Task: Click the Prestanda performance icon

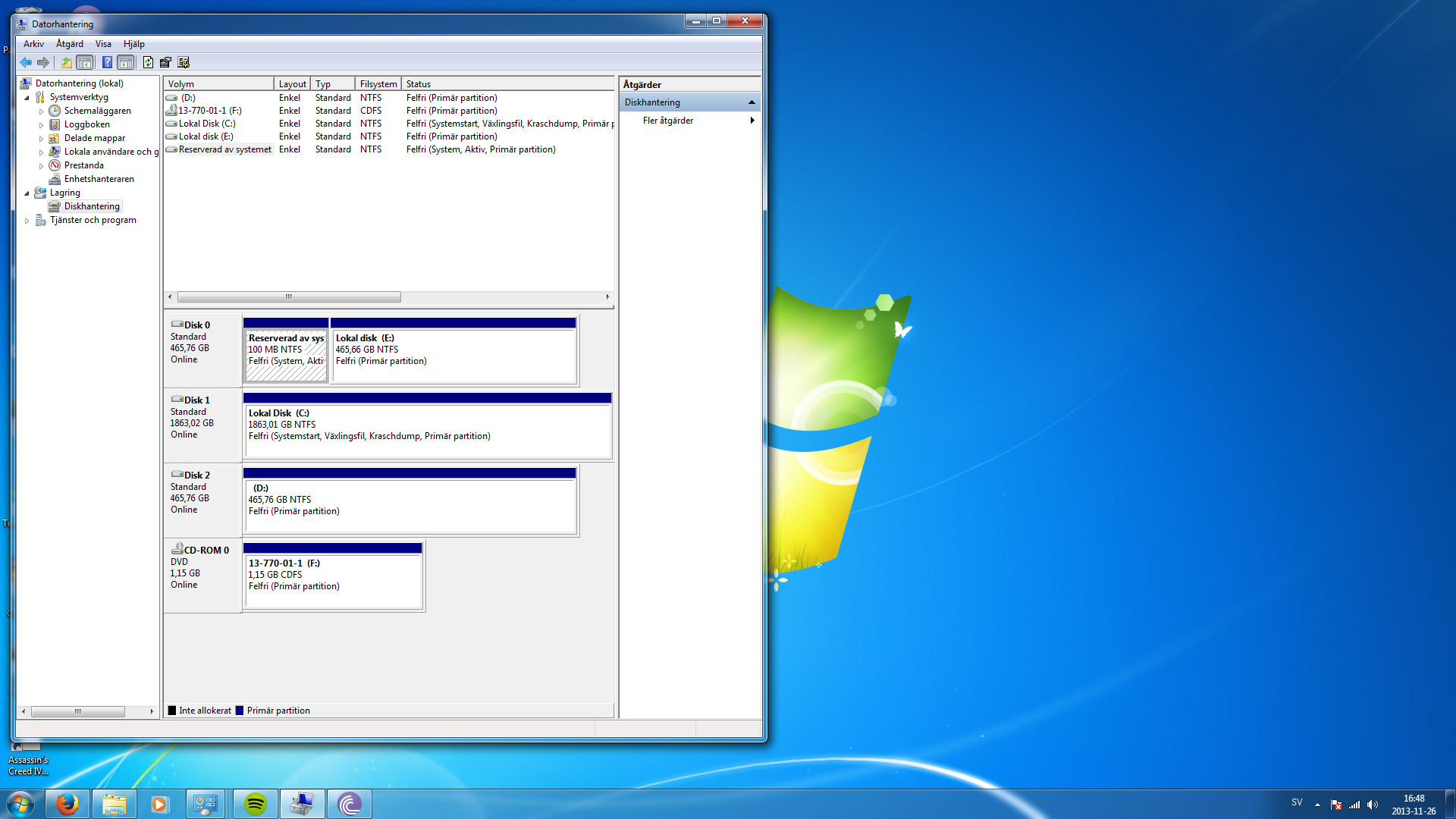Action: 55,165
